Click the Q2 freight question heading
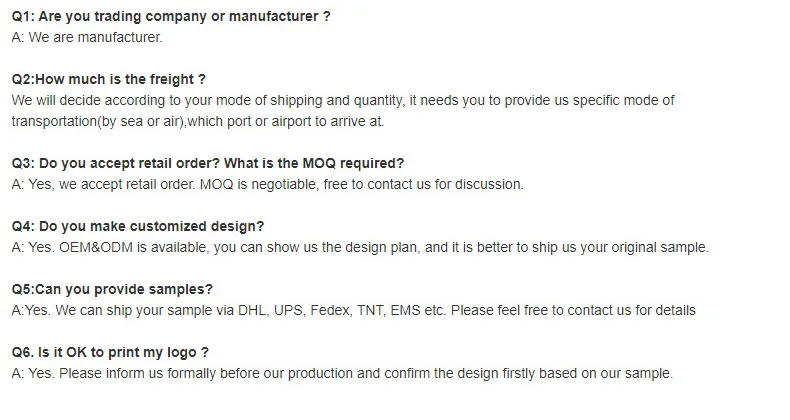 pos(109,79)
